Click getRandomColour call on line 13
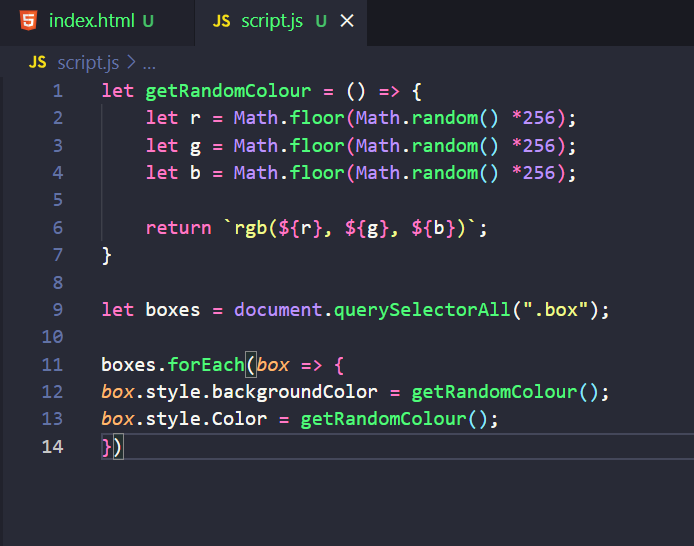 (383, 419)
